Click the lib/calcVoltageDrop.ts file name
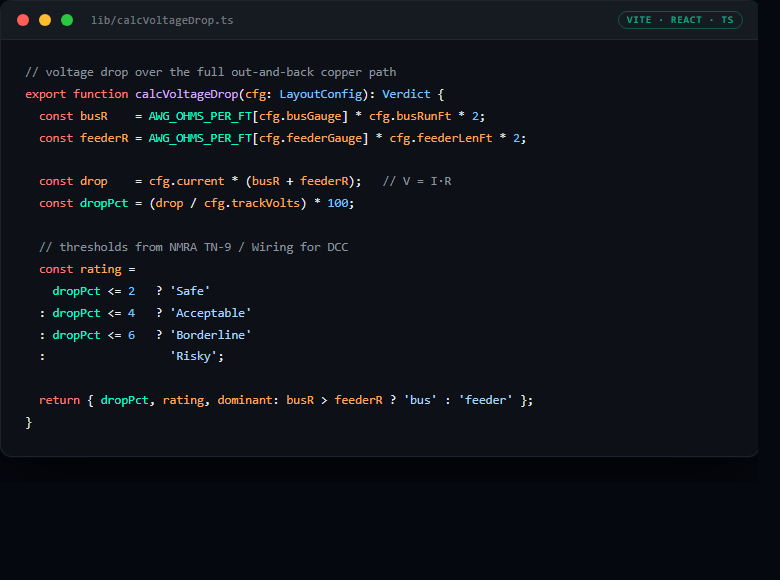Image resolution: width=780 pixels, height=580 pixels. pos(162,20)
